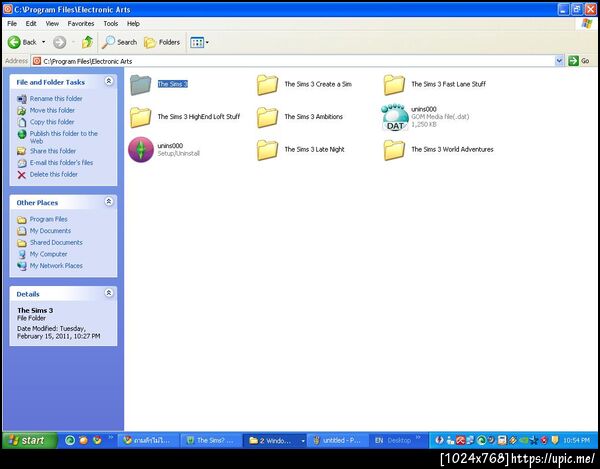
Task: Select the unins000 DAT media file
Action: coord(394,117)
